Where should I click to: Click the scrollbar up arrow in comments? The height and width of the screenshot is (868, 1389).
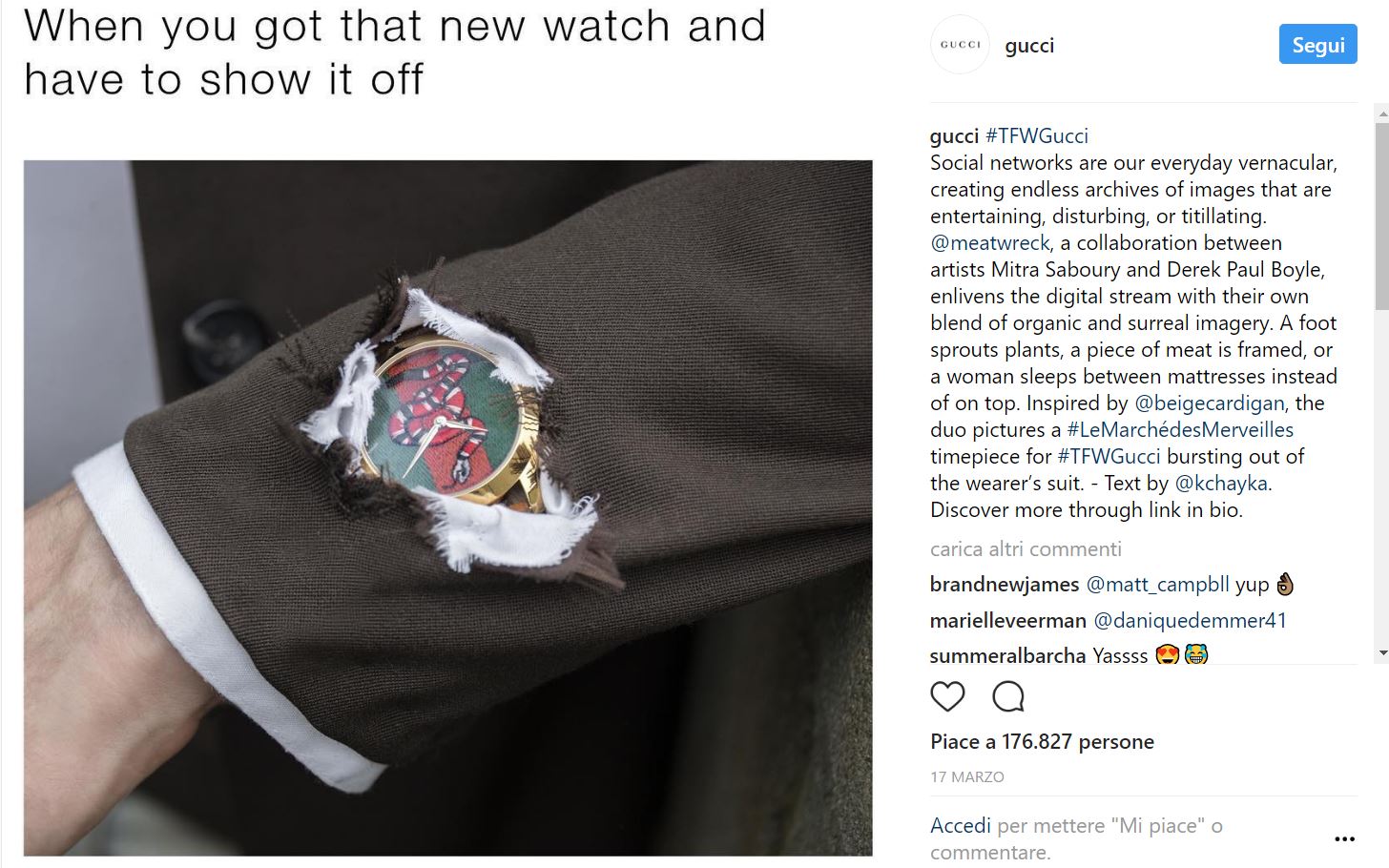click(1382, 113)
